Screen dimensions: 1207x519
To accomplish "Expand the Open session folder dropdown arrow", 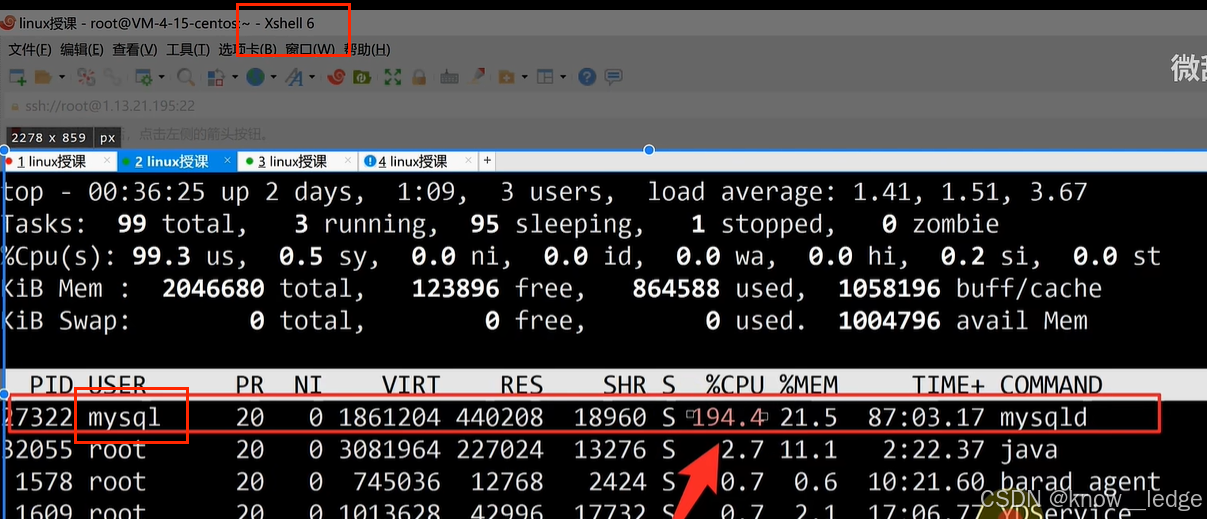I will click(62, 77).
